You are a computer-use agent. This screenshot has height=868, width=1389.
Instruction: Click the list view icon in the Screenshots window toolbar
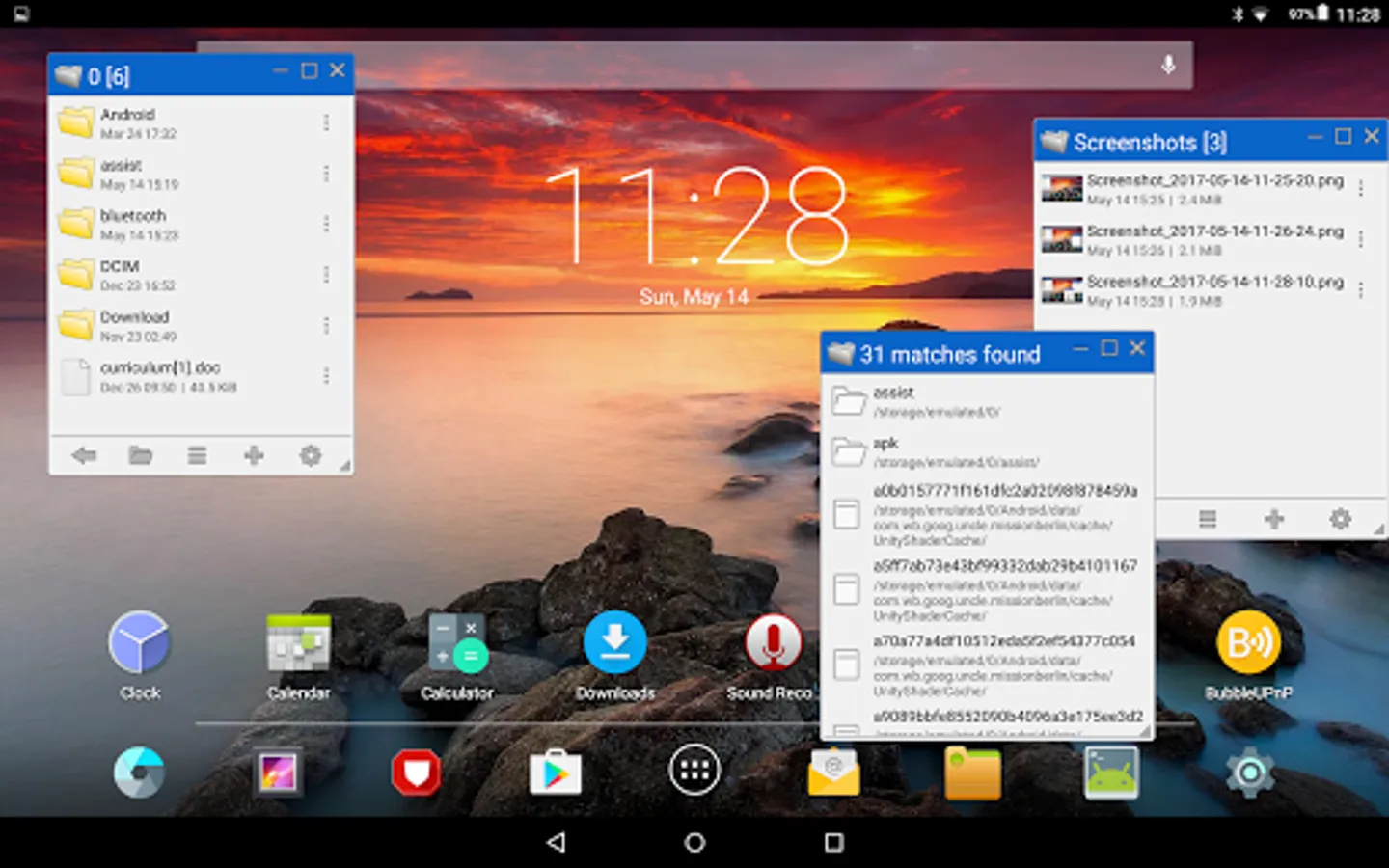coord(1208,519)
